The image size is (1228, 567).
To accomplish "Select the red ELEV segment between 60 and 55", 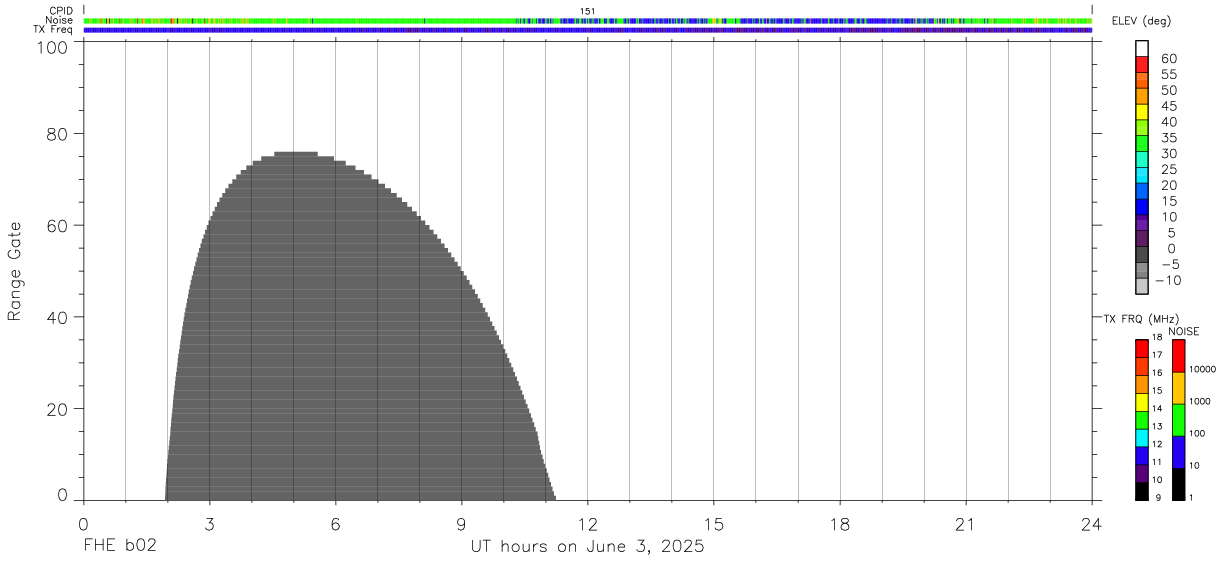I will (1142, 64).
